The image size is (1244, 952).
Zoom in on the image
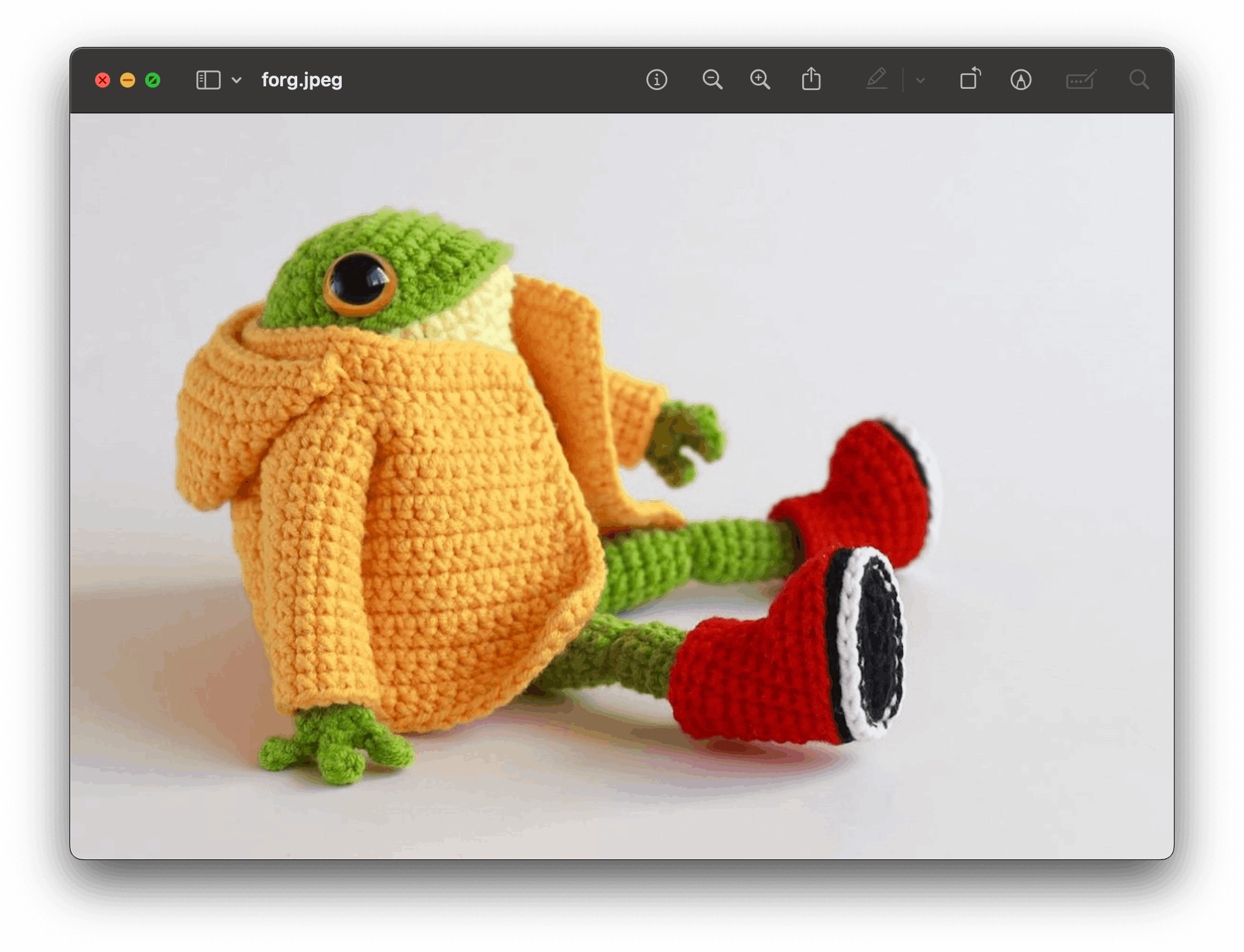(x=760, y=80)
